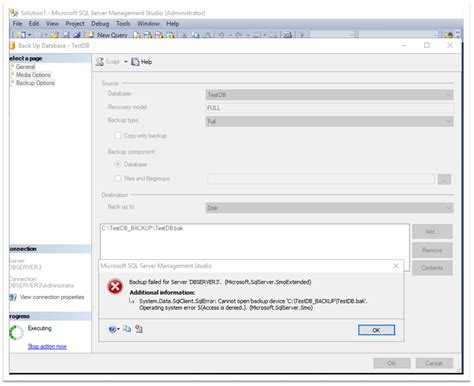Image resolution: width=474 pixels, height=386 pixels.
Task: Click the copy message text icon
Action: tap(127, 329)
